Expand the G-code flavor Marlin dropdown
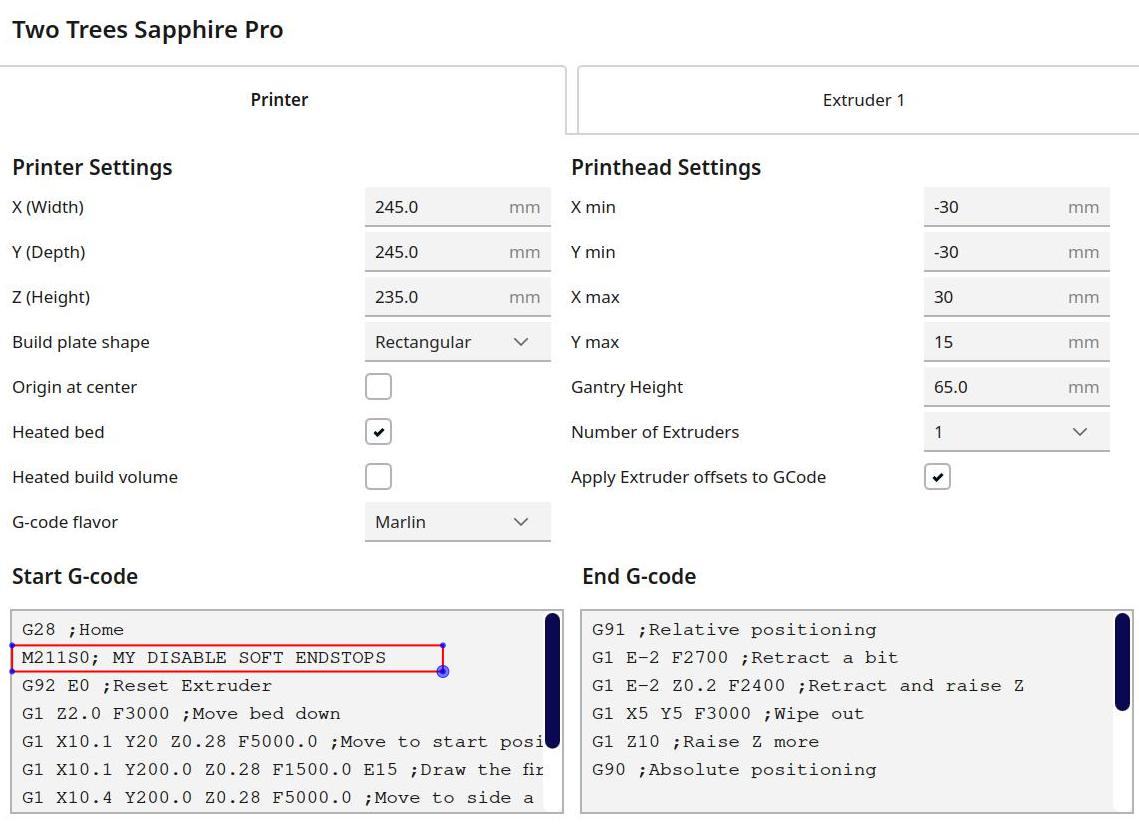Screen dimensions: 1139x824 pyautogui.click(x=458, y=522)
